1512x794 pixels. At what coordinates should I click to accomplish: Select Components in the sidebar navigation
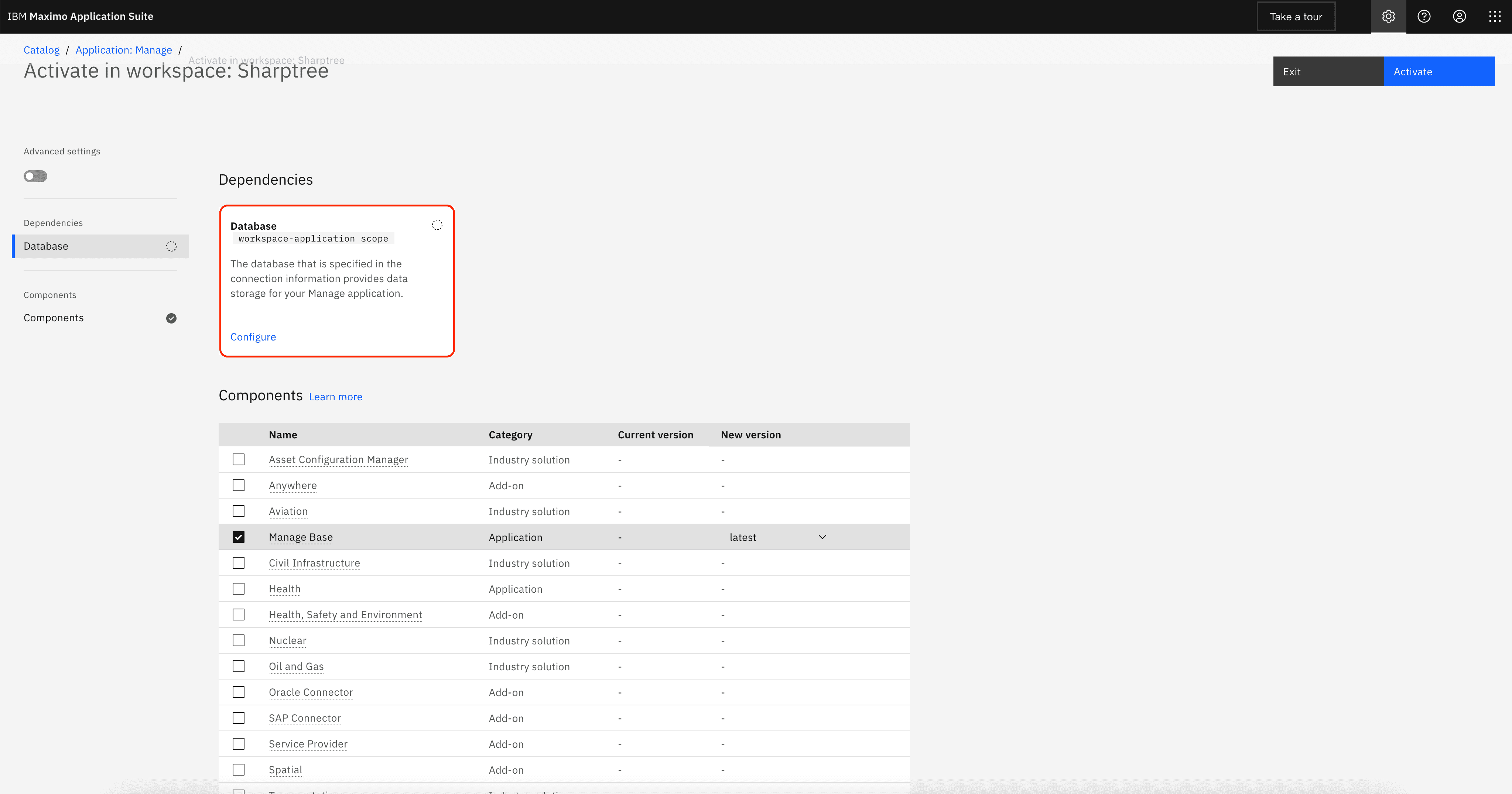pos(100,318)
